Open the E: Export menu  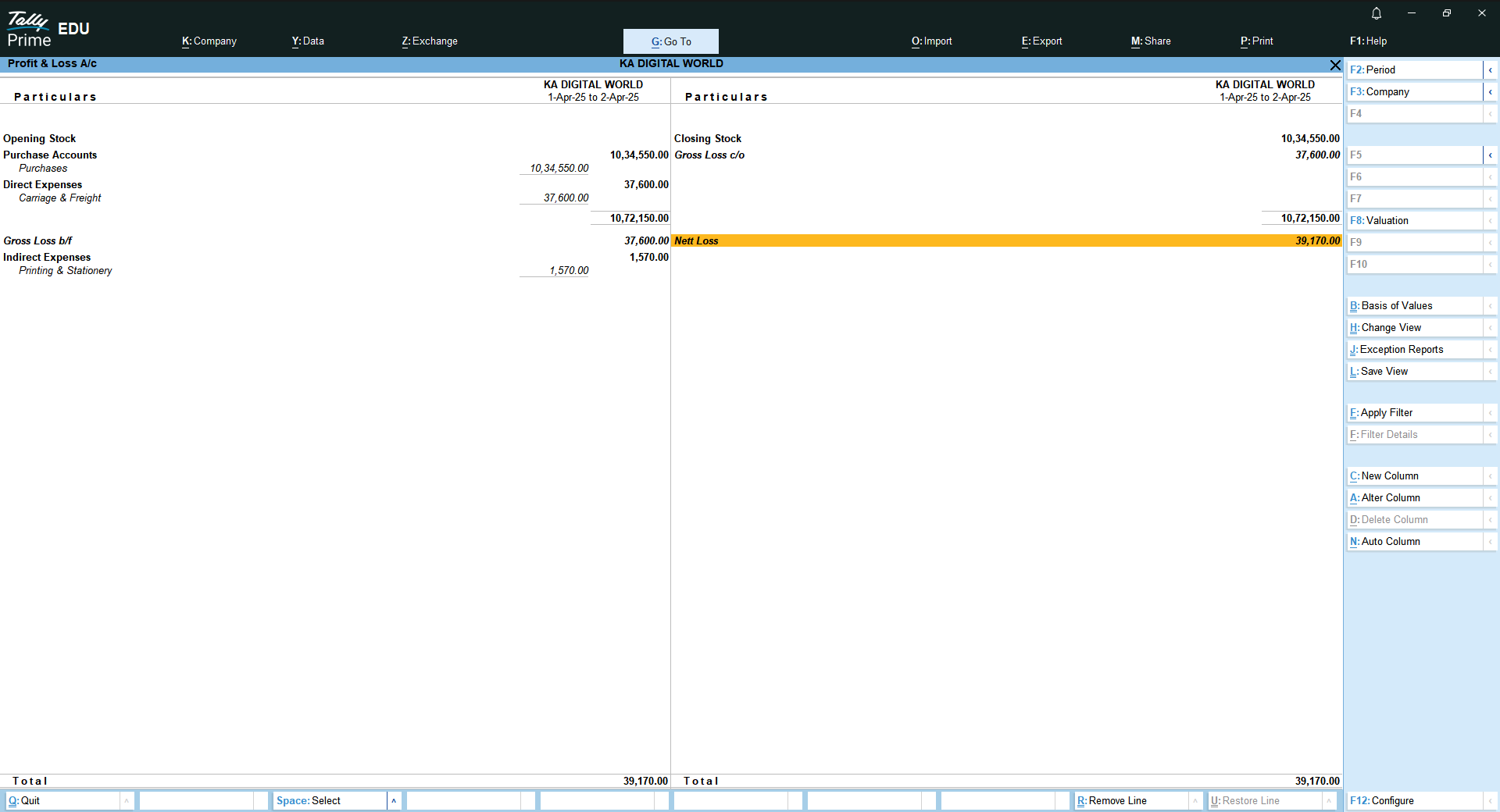(1041, 41)
